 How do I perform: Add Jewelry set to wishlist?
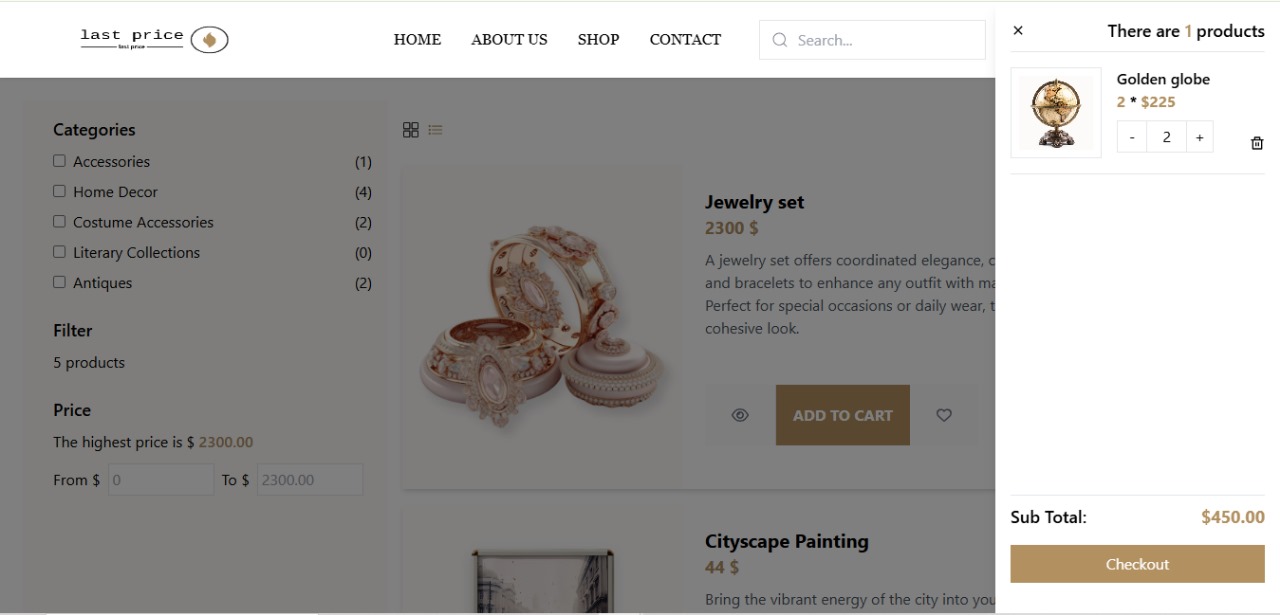(x=944, y=415)
